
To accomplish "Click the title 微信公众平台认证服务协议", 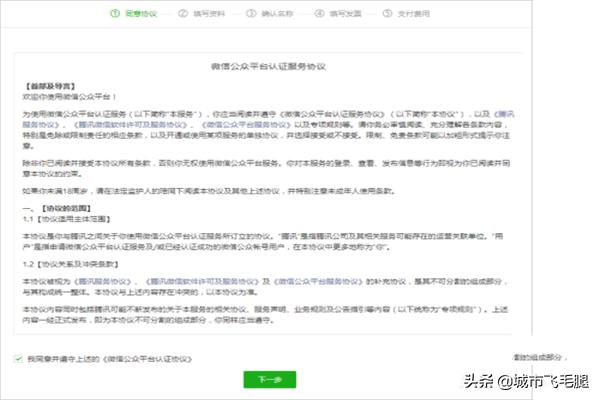I will 268,66.
